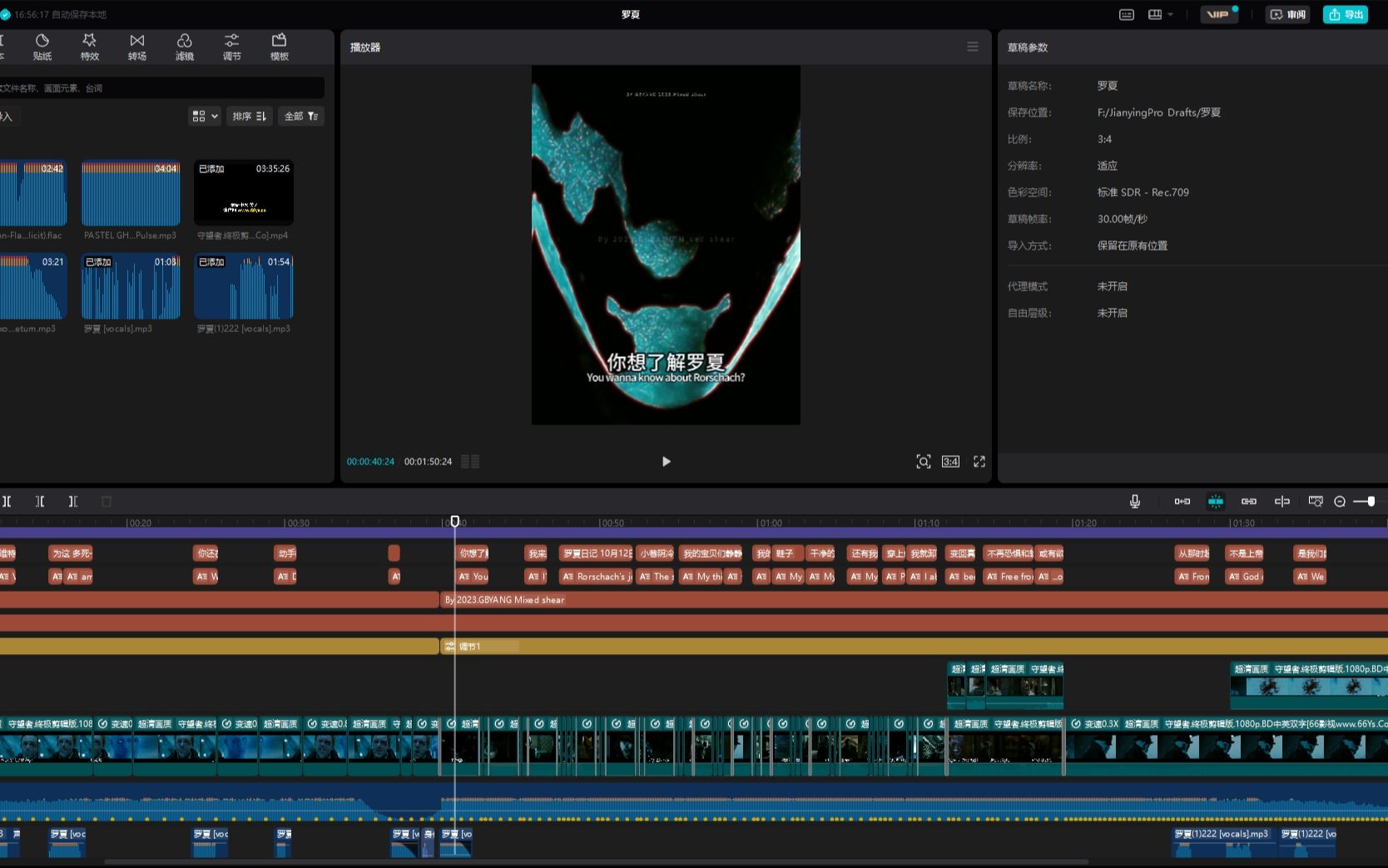1388x868 pixels.
Task: Click the save path F:/JianyingPro Drafts/罗夏
Action: (1159, 112)
